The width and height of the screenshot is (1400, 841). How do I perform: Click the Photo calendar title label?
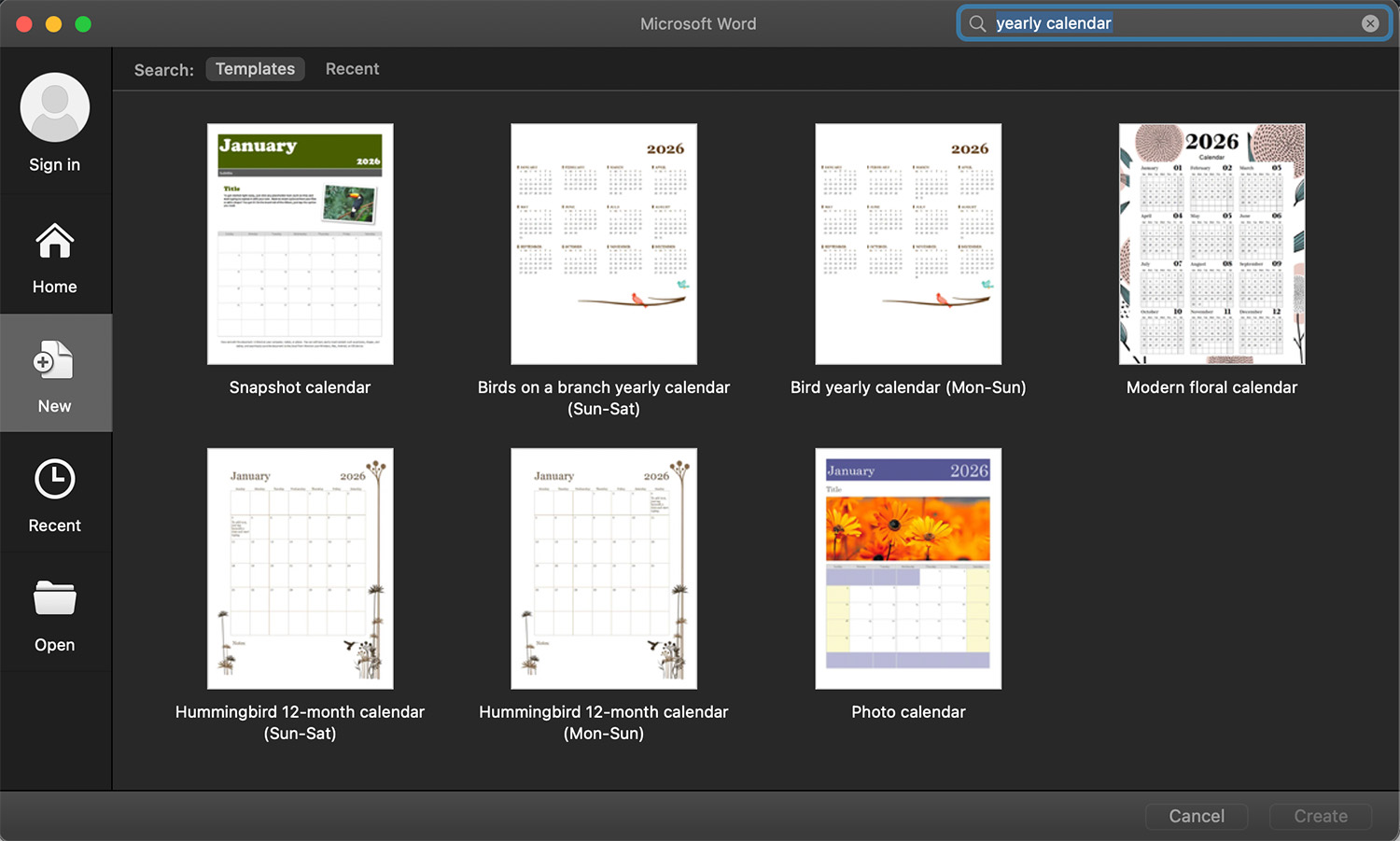907,711
